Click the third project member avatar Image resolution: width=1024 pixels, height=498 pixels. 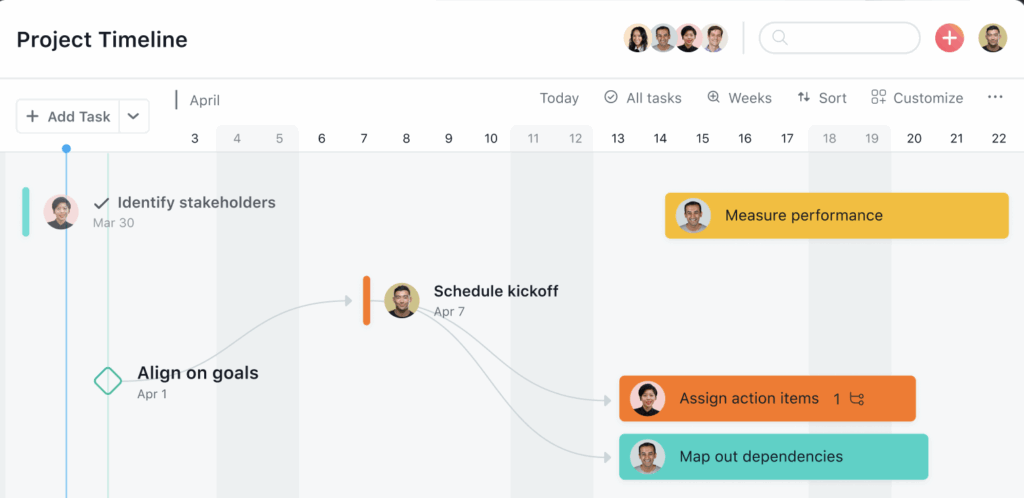pyautogui.click(x=688, y=39)
